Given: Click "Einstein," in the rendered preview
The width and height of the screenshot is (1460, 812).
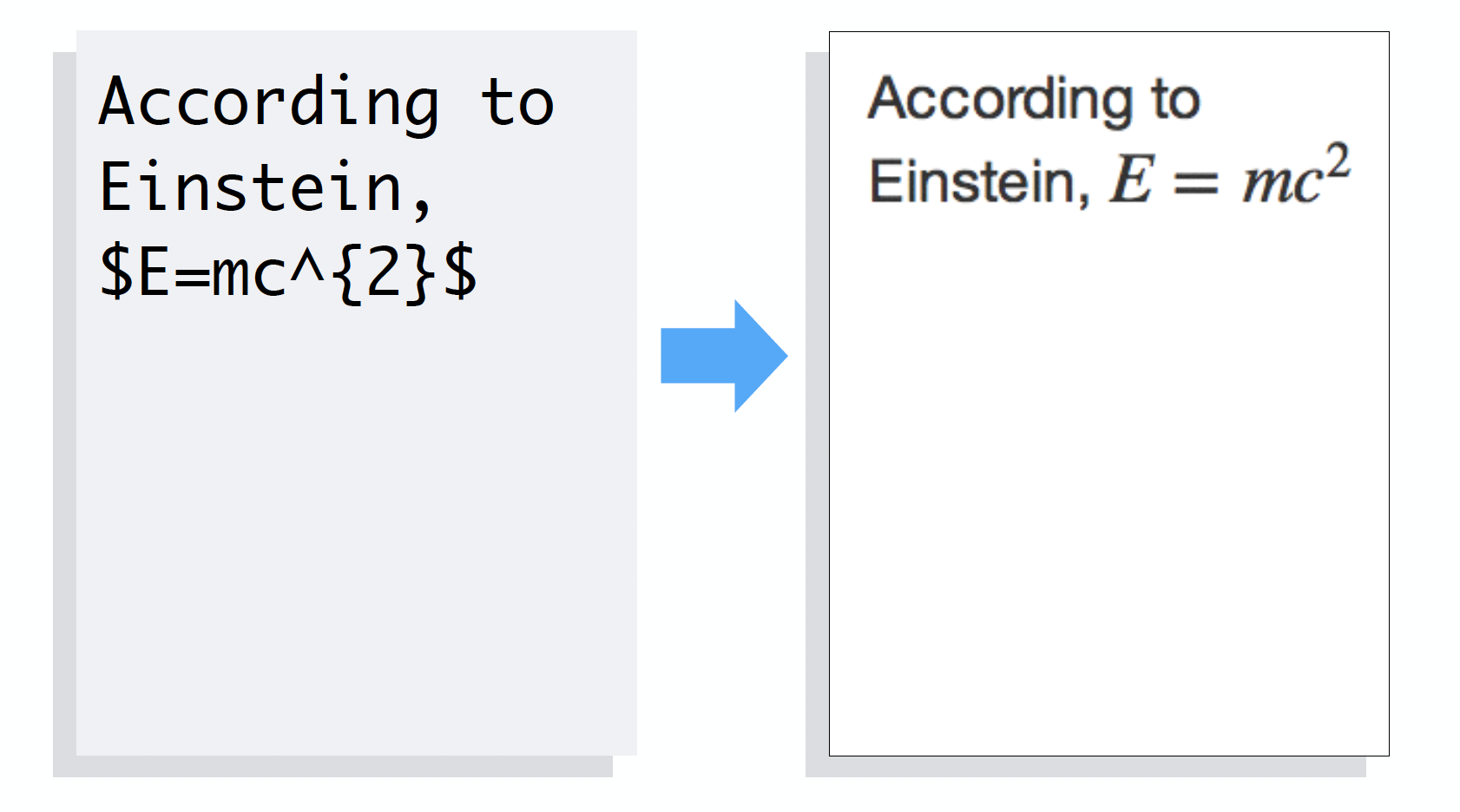Looking at the screenshot, I should [979, 182].
